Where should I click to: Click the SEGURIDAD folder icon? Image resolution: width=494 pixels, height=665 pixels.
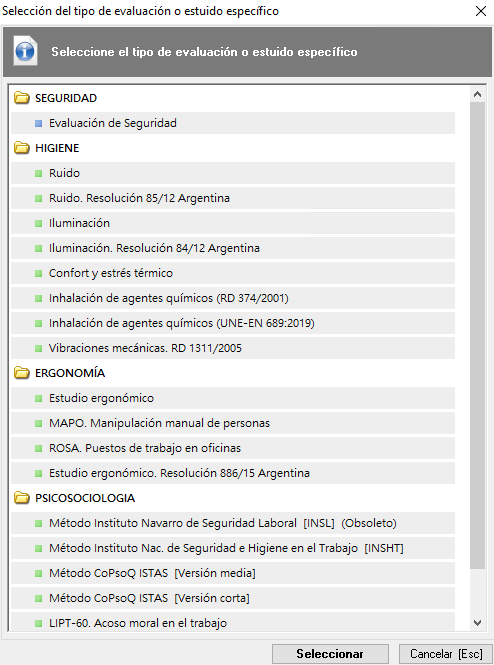22,98
